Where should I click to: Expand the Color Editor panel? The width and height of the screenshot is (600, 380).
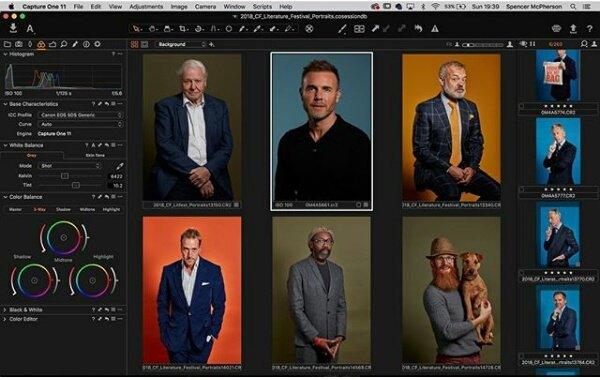point(5,319)
